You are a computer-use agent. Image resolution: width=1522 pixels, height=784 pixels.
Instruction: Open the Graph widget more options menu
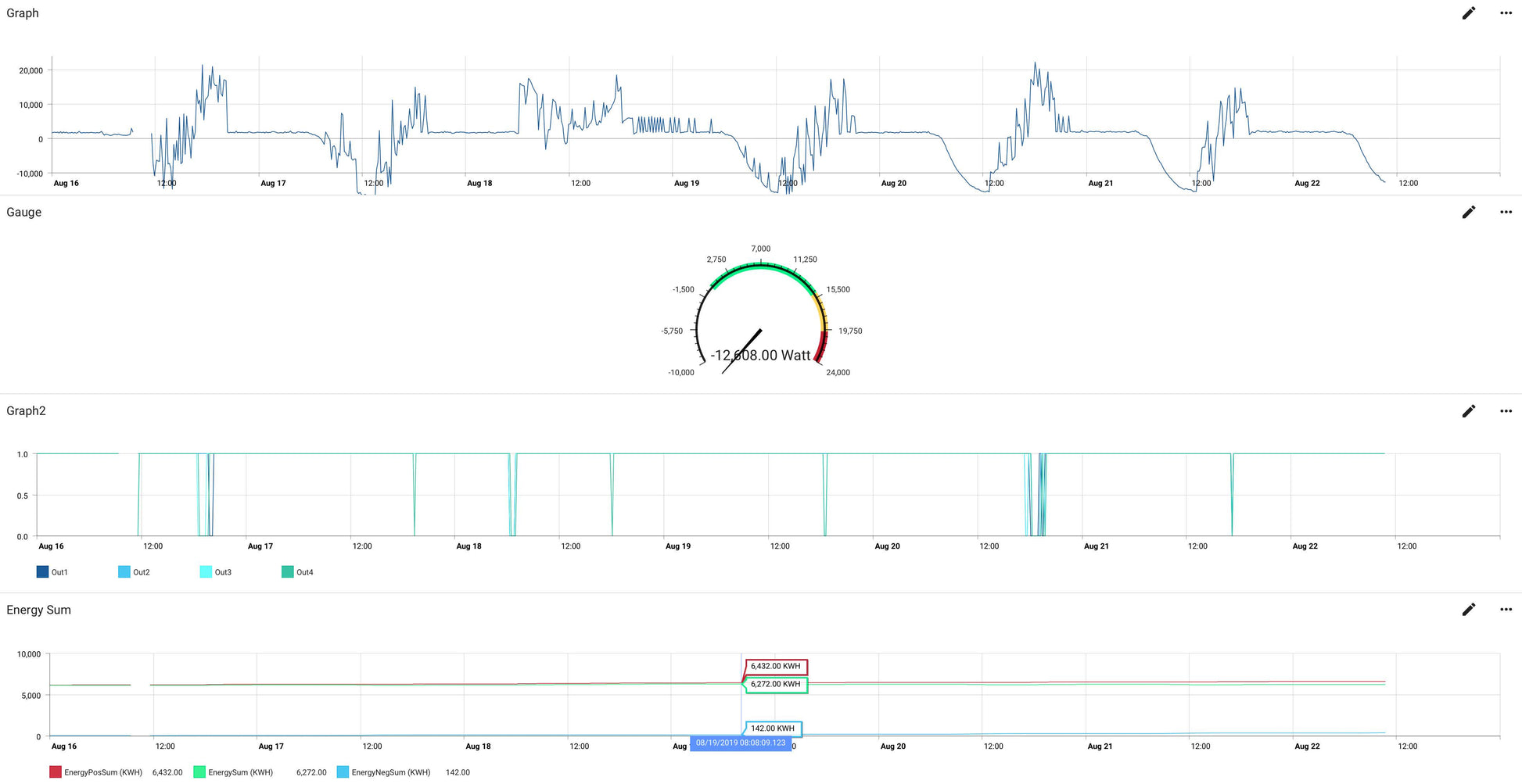coord(1506,13)
